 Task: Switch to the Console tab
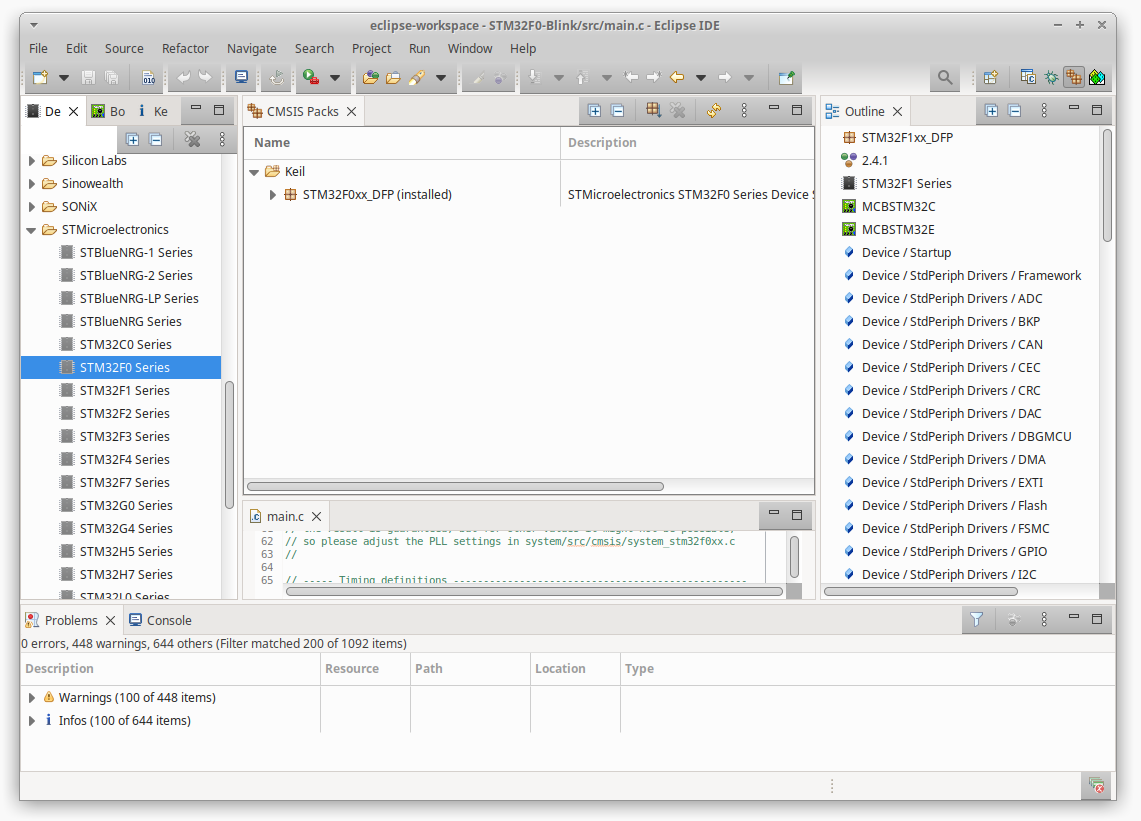coord(160,620)
